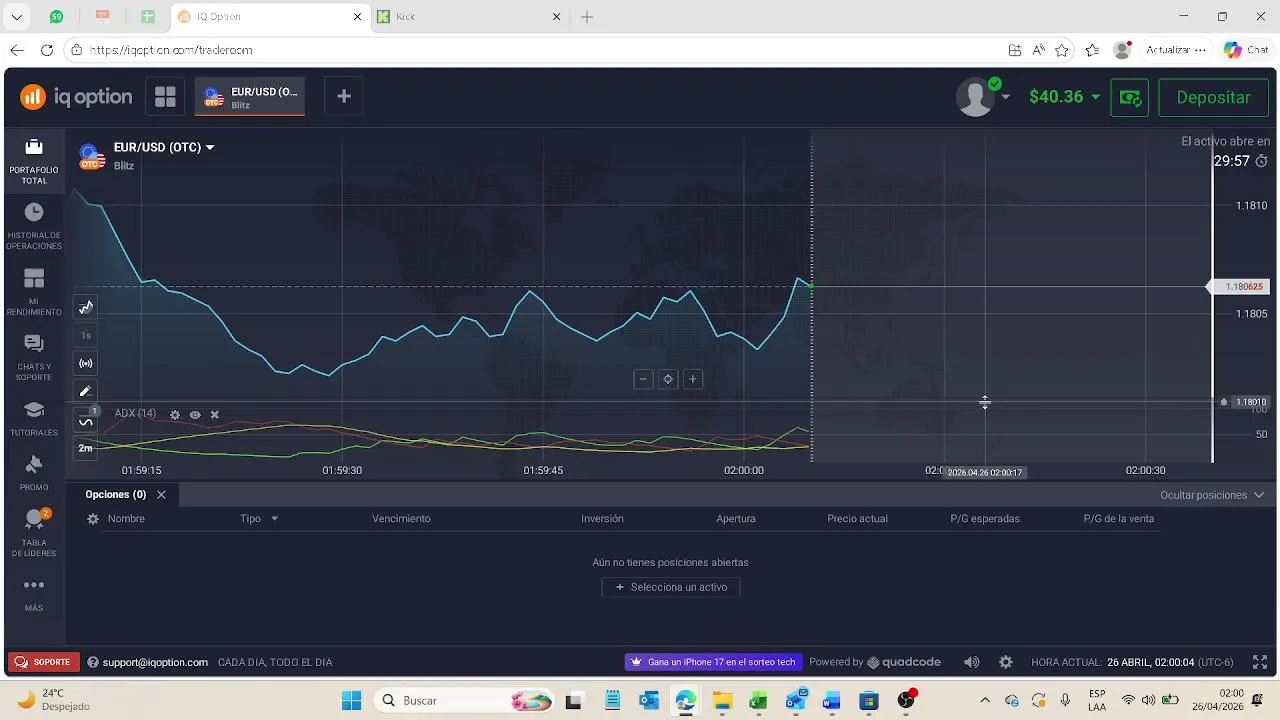Mute the platform sound speaker icon
The height and width of the screenshot is (720, 1280).
[x=972, y=662]
